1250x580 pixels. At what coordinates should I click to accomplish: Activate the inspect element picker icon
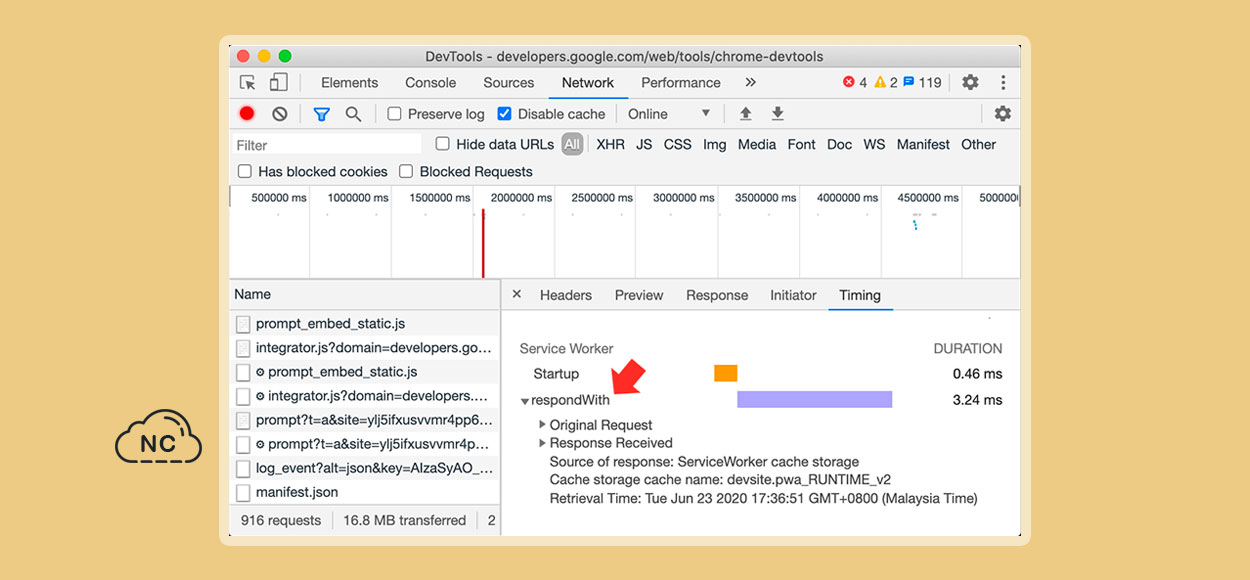tap(248, 83)
